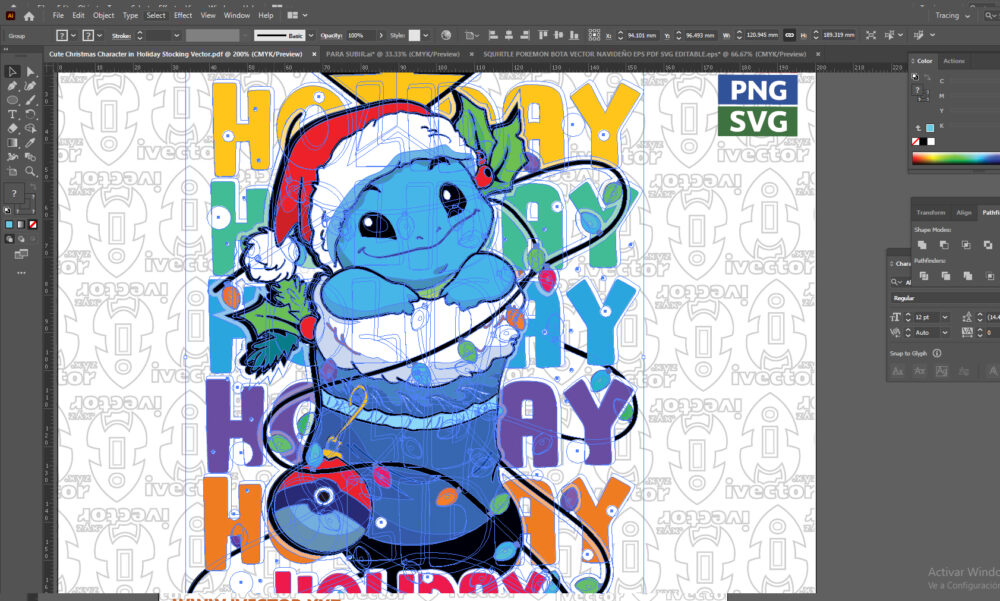Switch to Actions panel tab
The image size is (1000, 601).
click(x=954, y=61)
